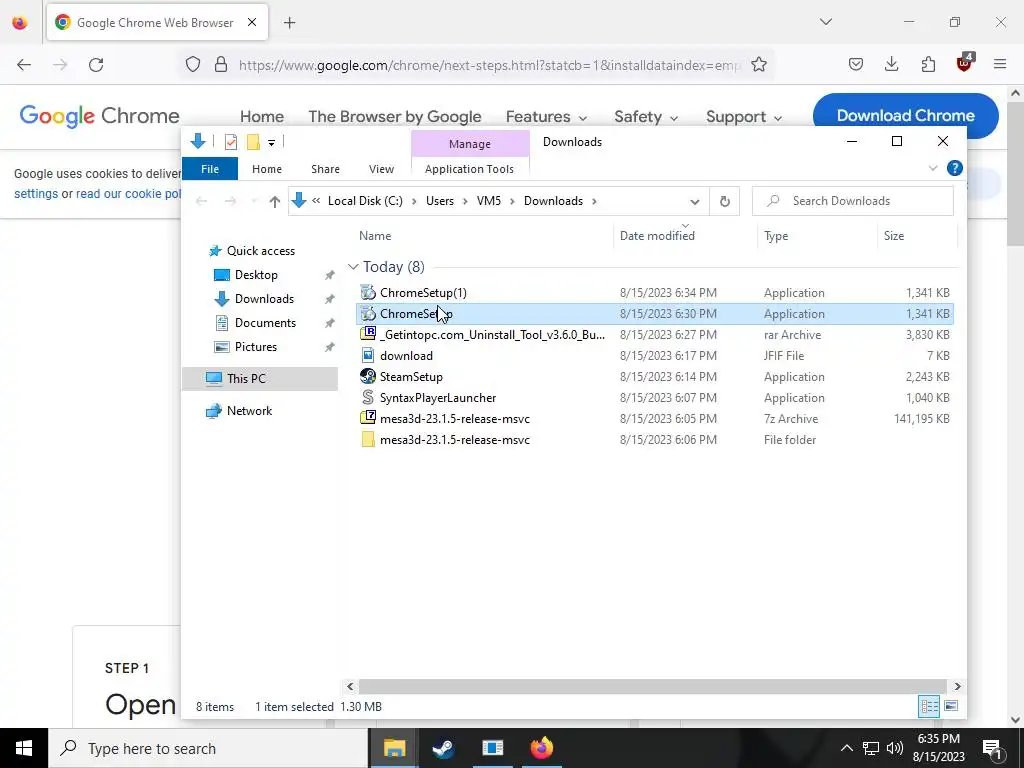The image size is (1024, 768).
Task: Select Quick access in navigation pane
Action: [261, 251]
